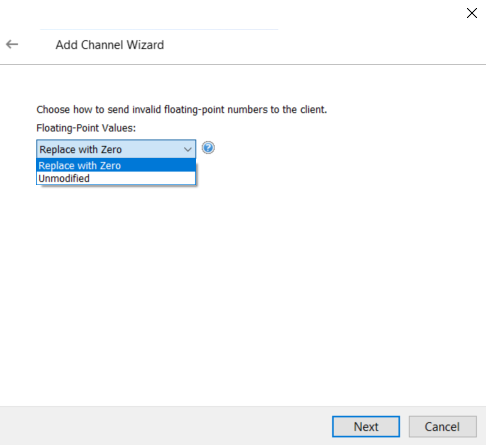Click the blue question mark icon
This screenshot has width=486, height=445.
(x=208, y=148)
